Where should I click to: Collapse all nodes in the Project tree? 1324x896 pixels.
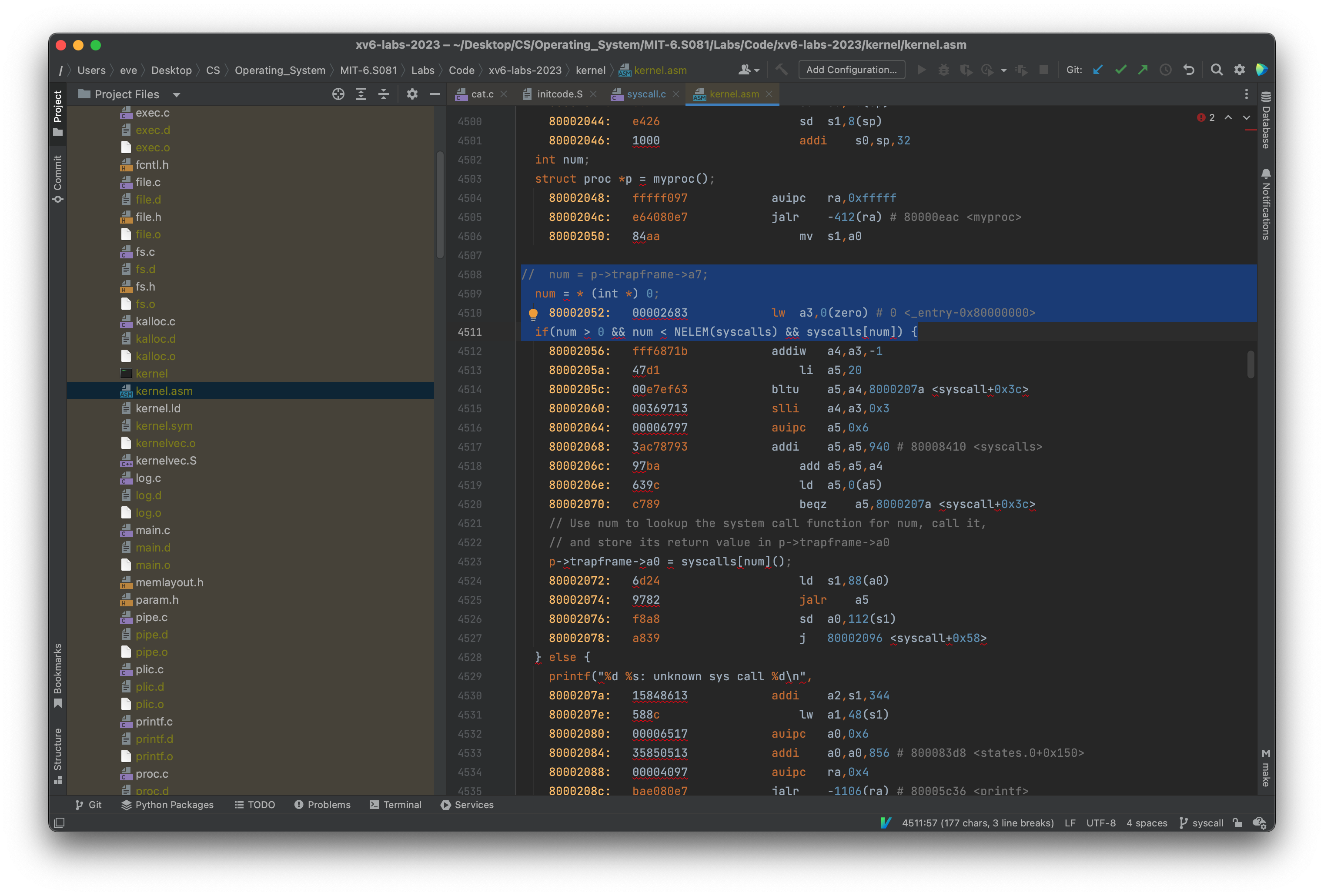tap(384, 94)
